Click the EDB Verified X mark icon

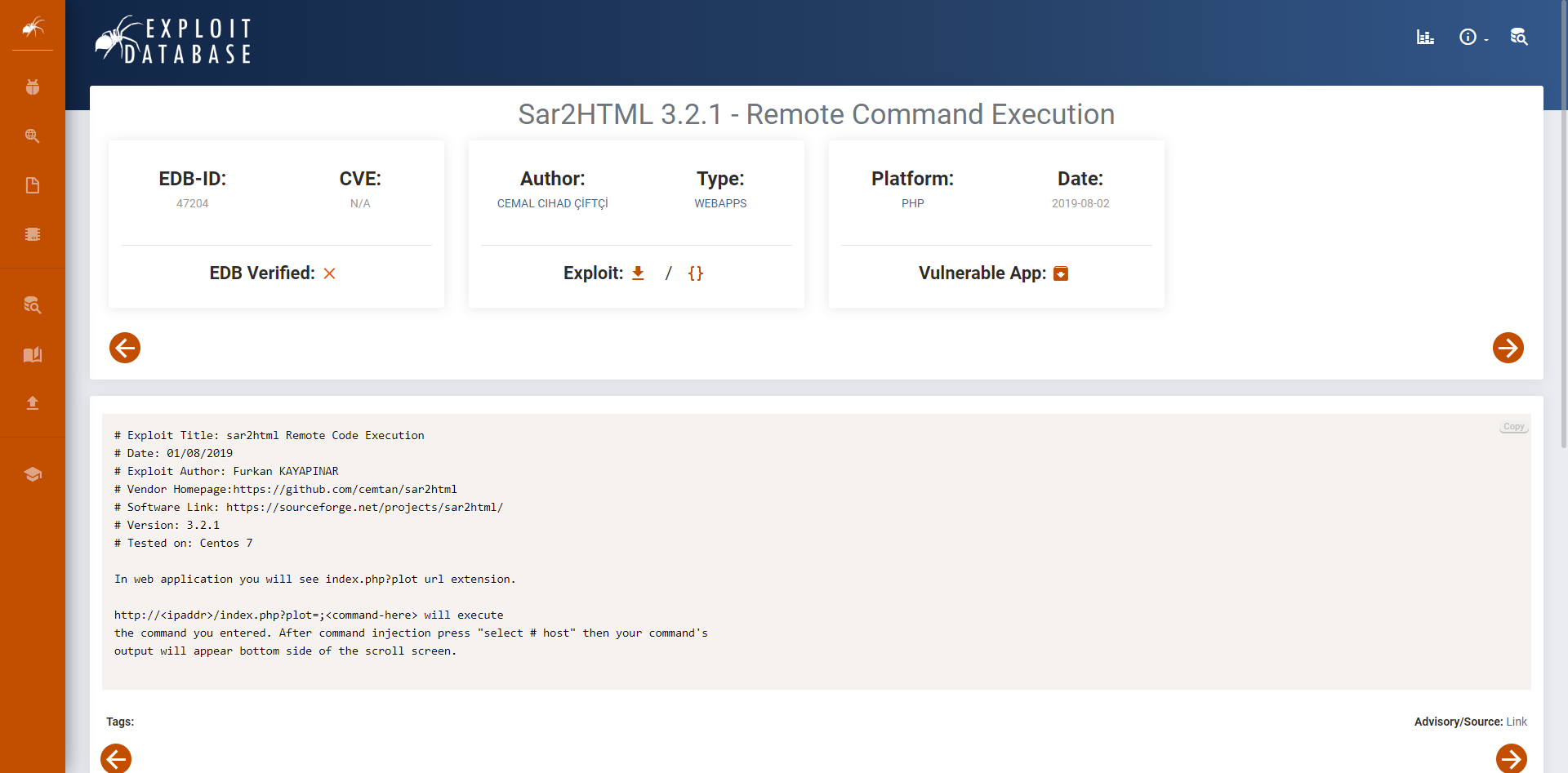(329, 273)
